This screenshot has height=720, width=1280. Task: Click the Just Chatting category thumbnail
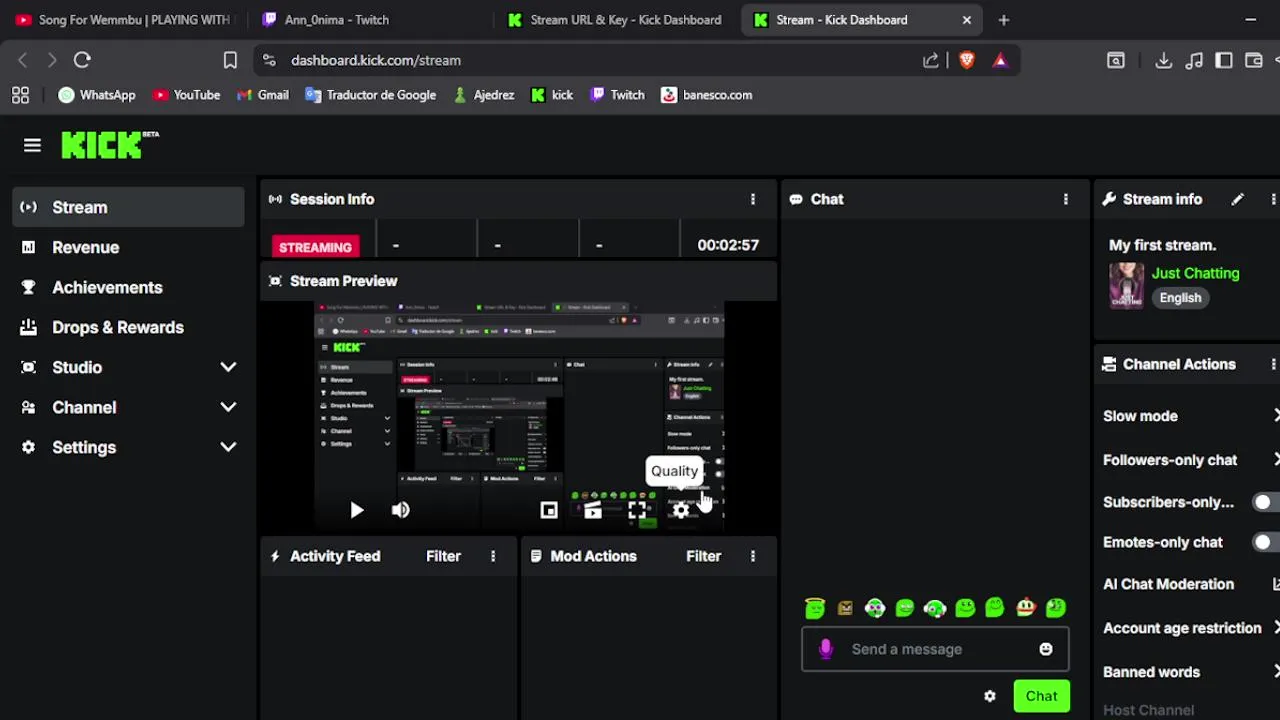[x=1126, y=285]
